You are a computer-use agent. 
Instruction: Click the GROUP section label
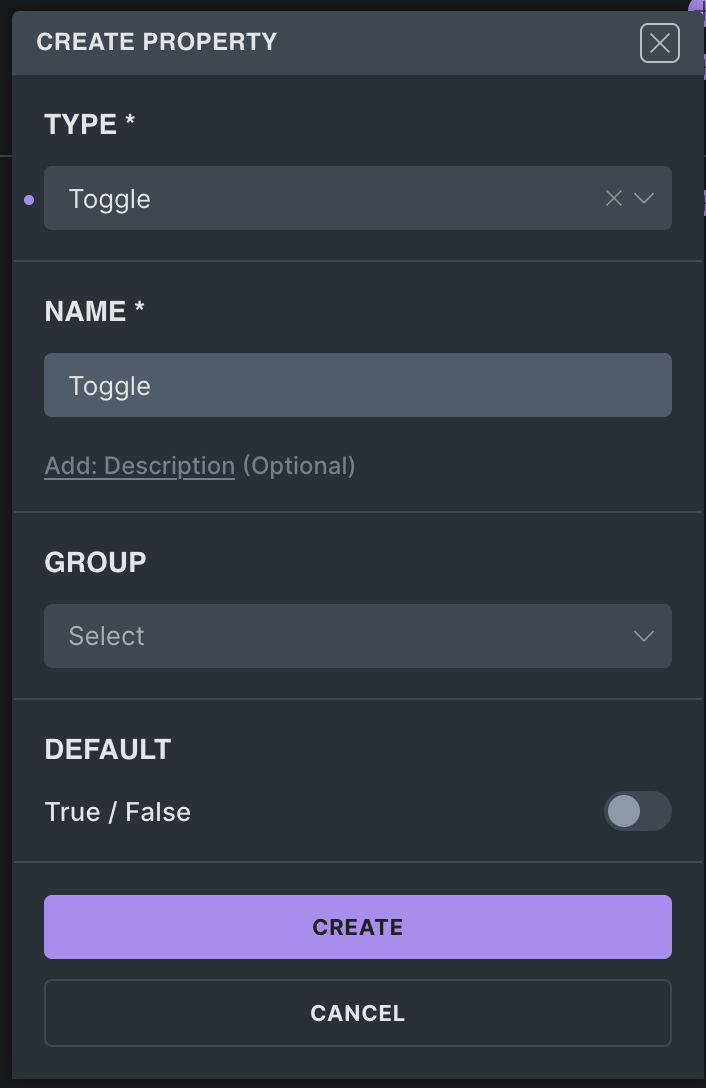[95, 562]
